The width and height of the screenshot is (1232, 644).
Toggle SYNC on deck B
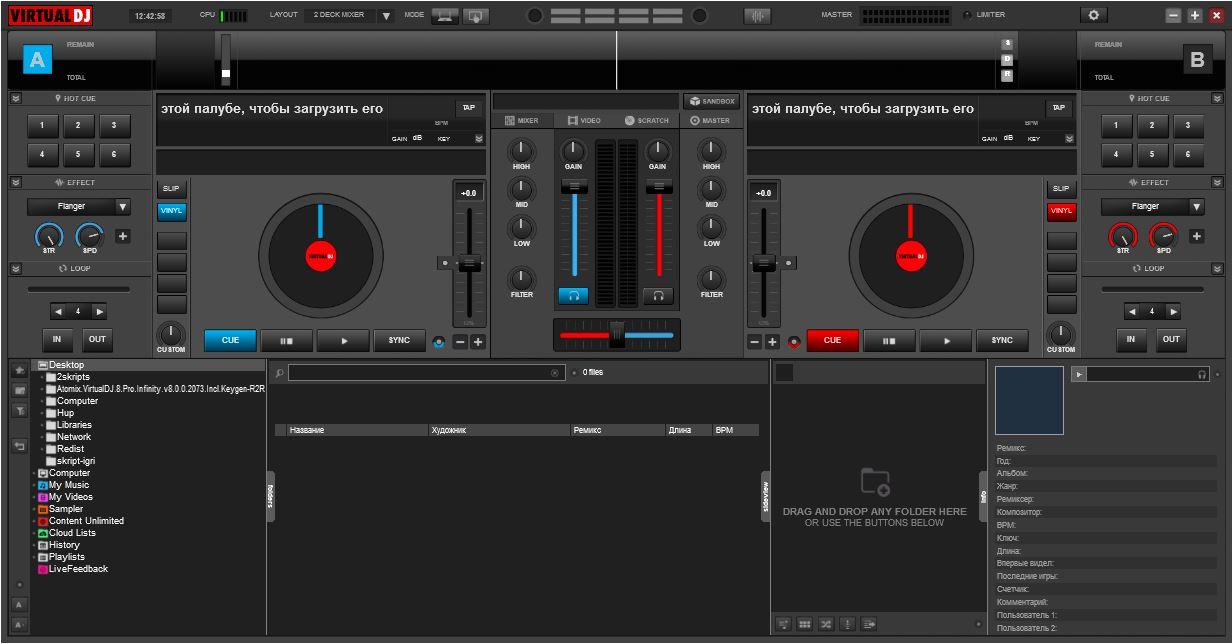click(x=1002, y=340)
